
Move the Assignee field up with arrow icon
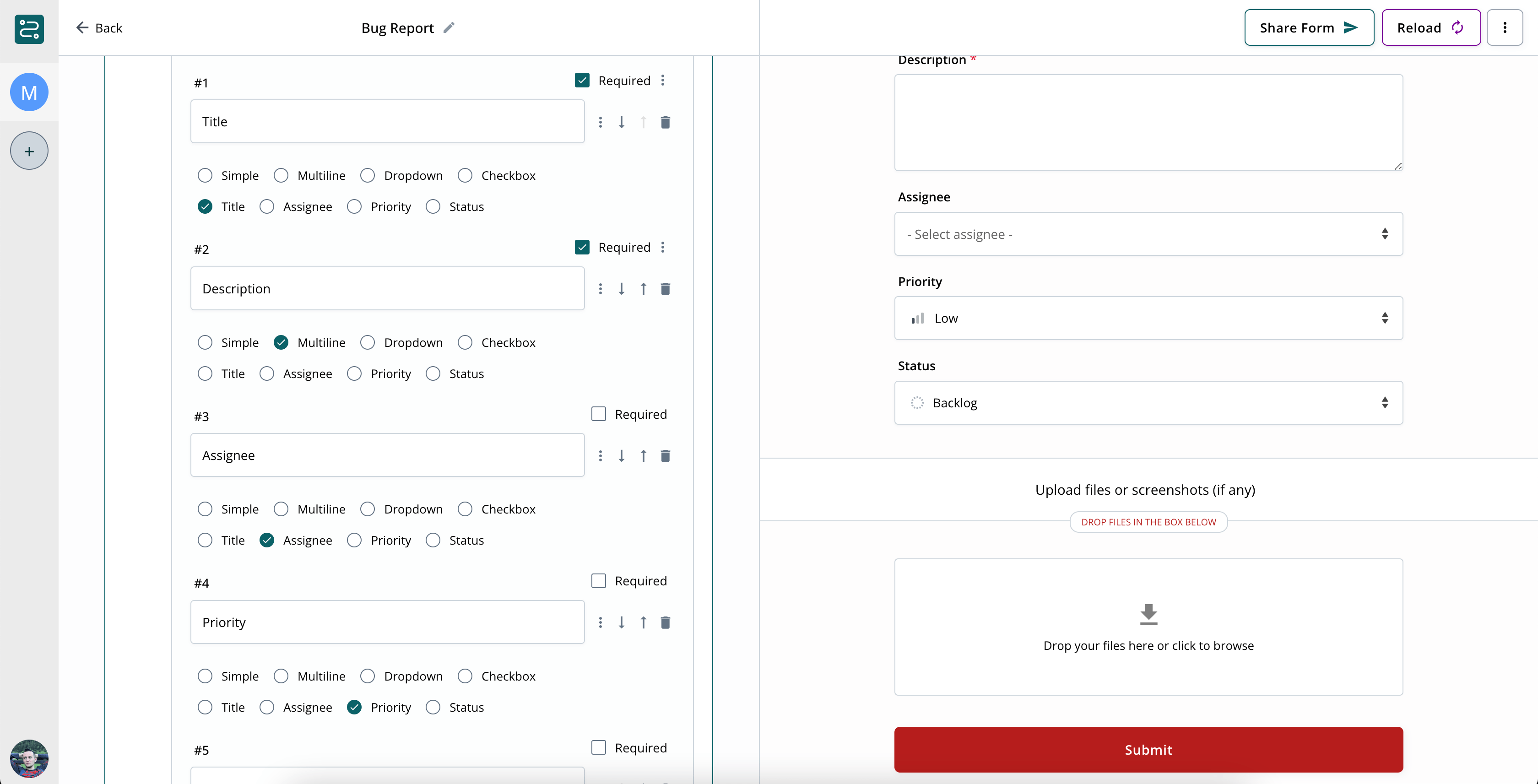click(644, 455)
